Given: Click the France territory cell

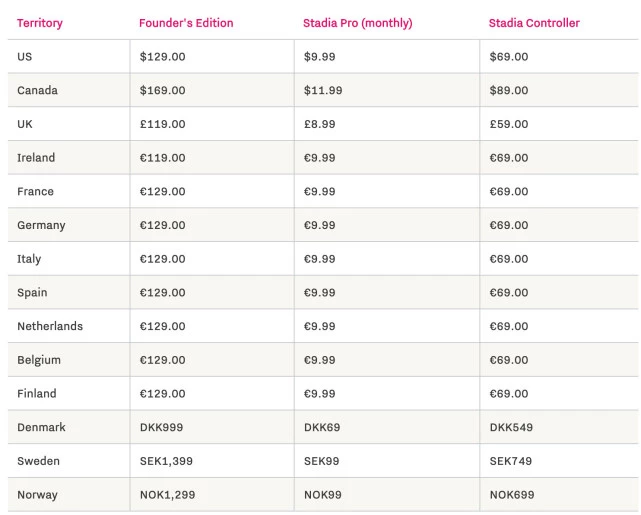Looking at the screenshot, I should 36,192.
